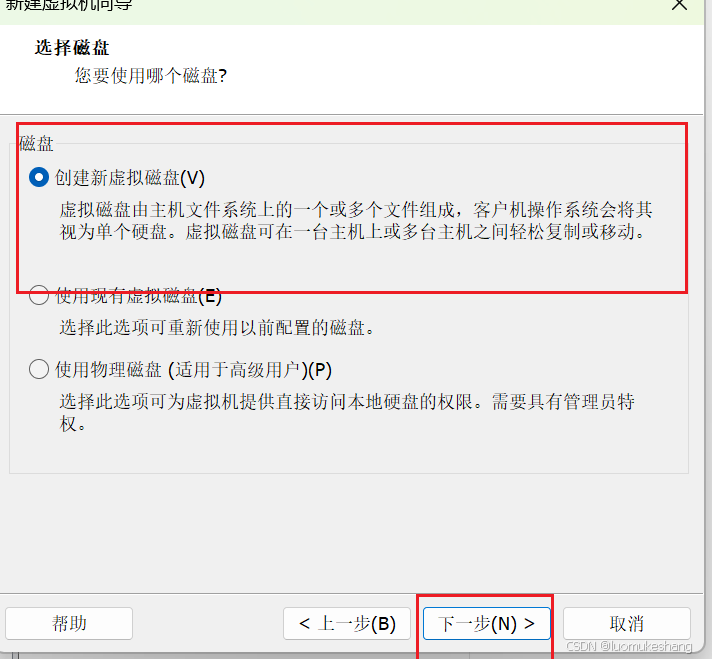712x659 pixels.
Task: Click the 您要使用哪个磁盘? subtitle
Action: pos(151,75)
